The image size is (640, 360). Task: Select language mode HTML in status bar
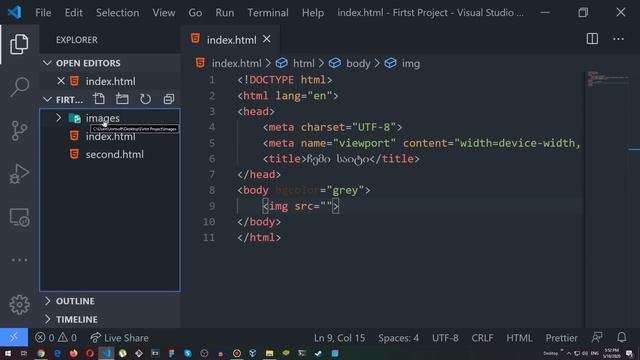click(519, 338)
